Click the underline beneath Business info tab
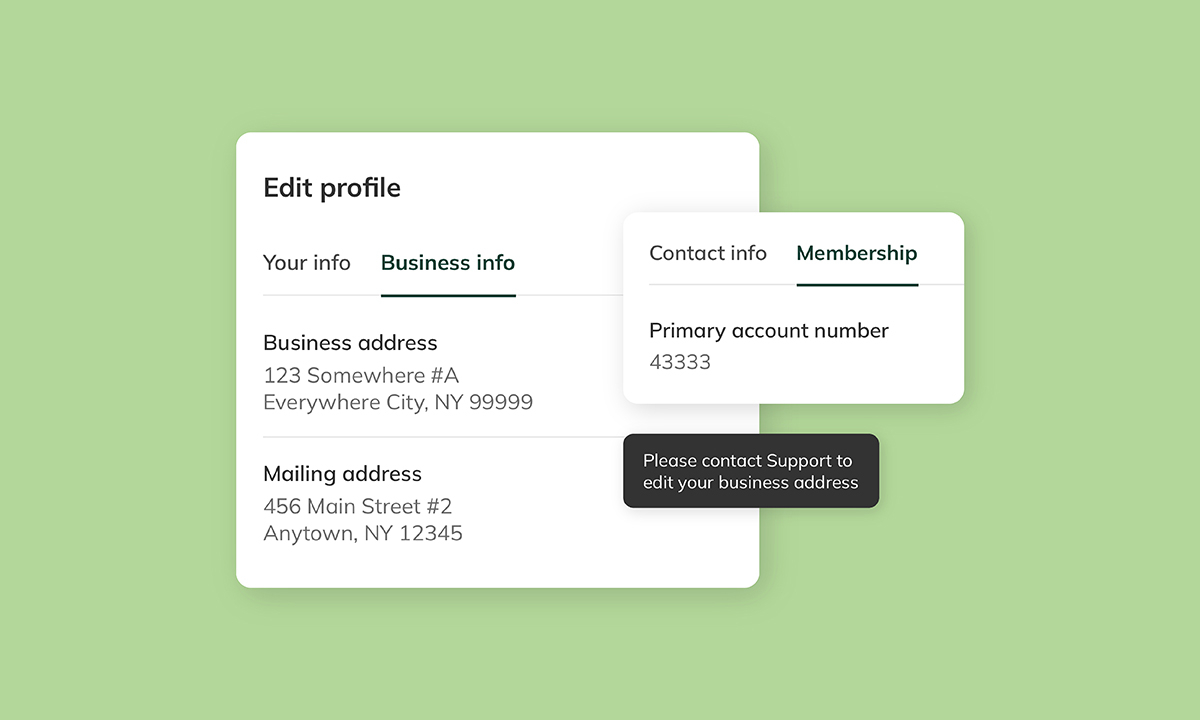Image resolution: width=1200 pixels, height=720 pixels. [x=448, y=296]
